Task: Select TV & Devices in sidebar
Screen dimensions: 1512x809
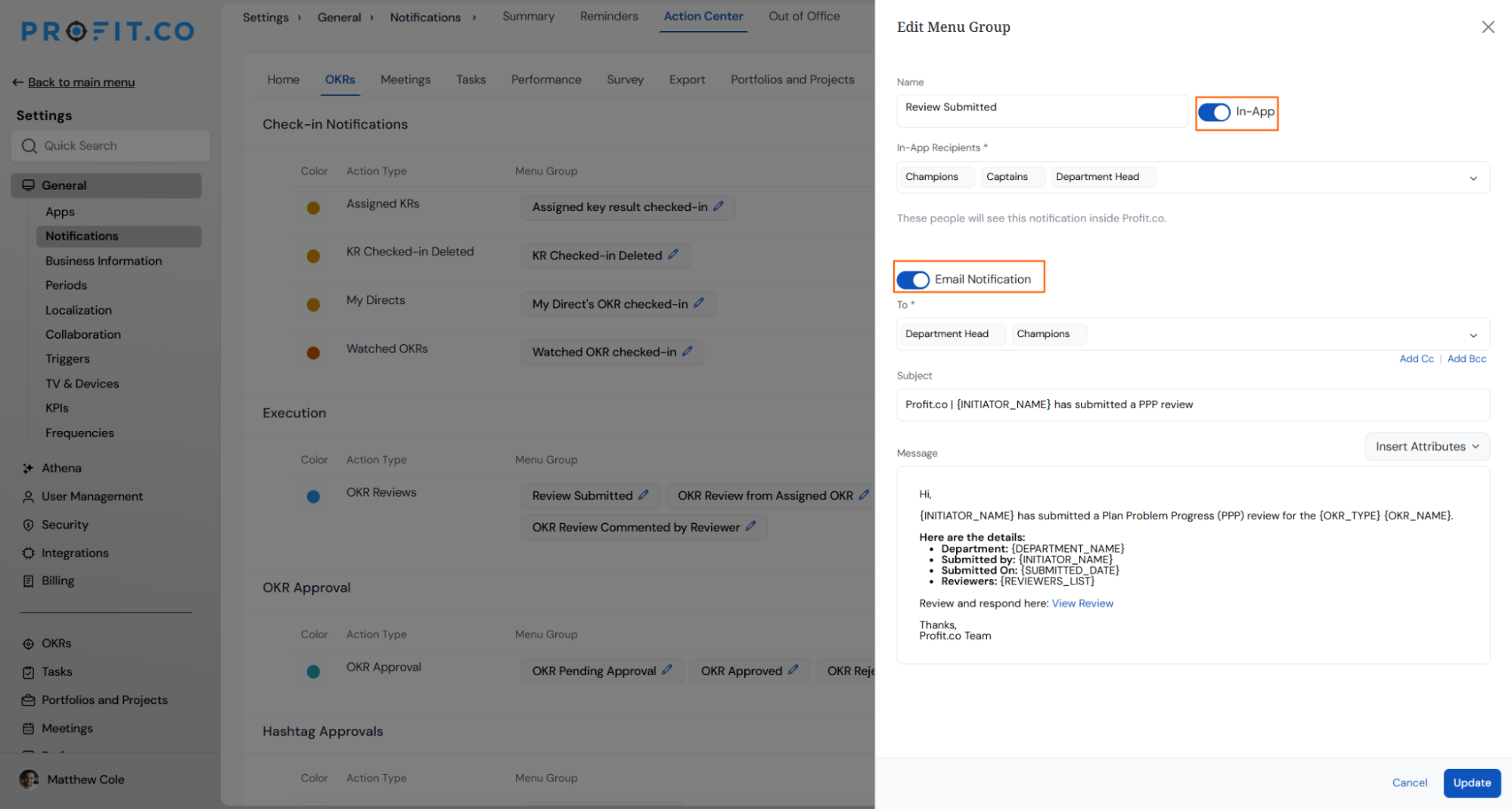Action: pyautogui.click(x=82, y=383)
